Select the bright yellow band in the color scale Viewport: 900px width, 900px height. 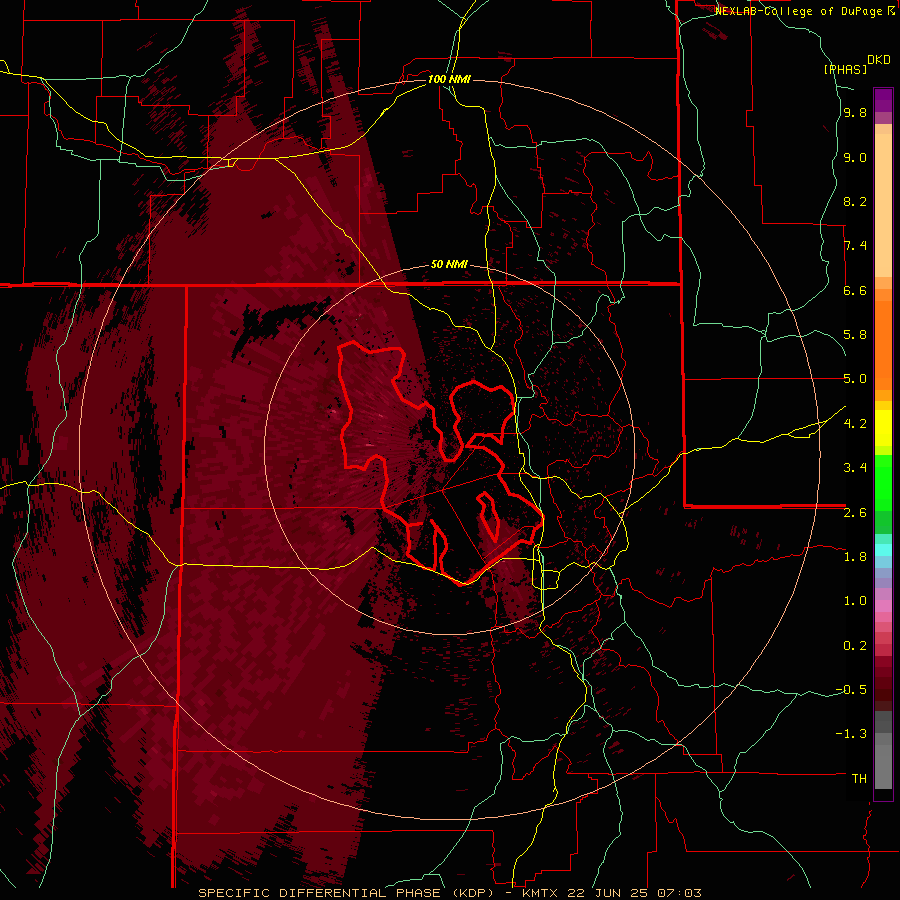click(883, 428)
